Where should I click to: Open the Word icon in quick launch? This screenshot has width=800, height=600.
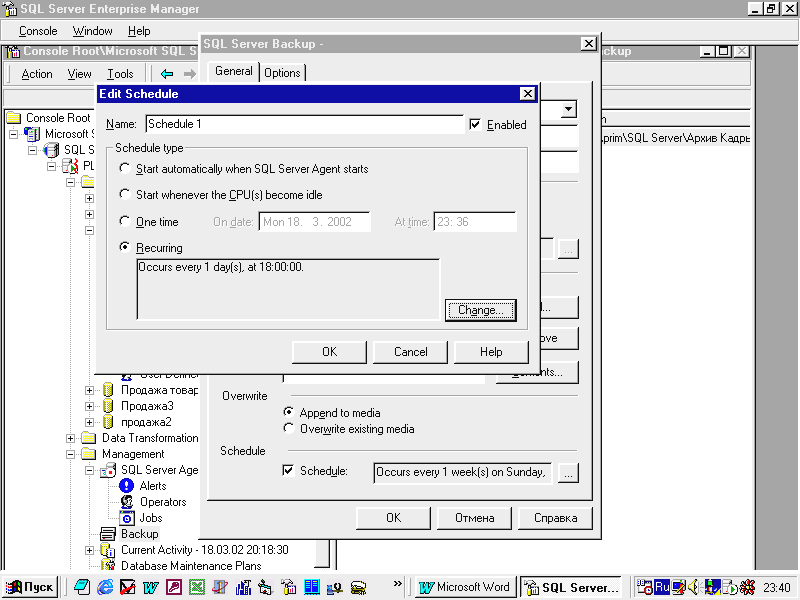click(151, 587)
